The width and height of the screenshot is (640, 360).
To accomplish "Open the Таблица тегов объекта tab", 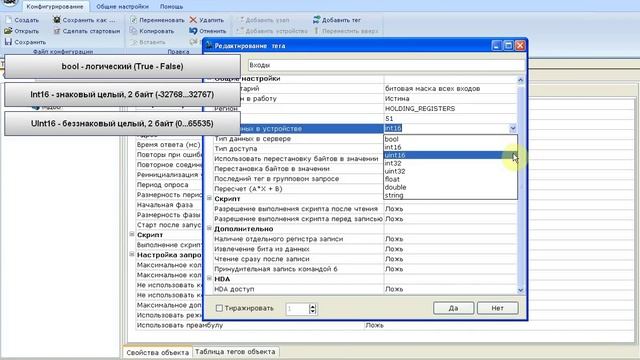I will (235, 351).
